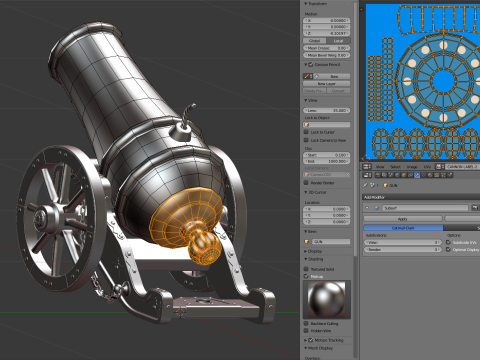480x360 pixels.
Task: Collapse the View panel
Action: point(306,100)
